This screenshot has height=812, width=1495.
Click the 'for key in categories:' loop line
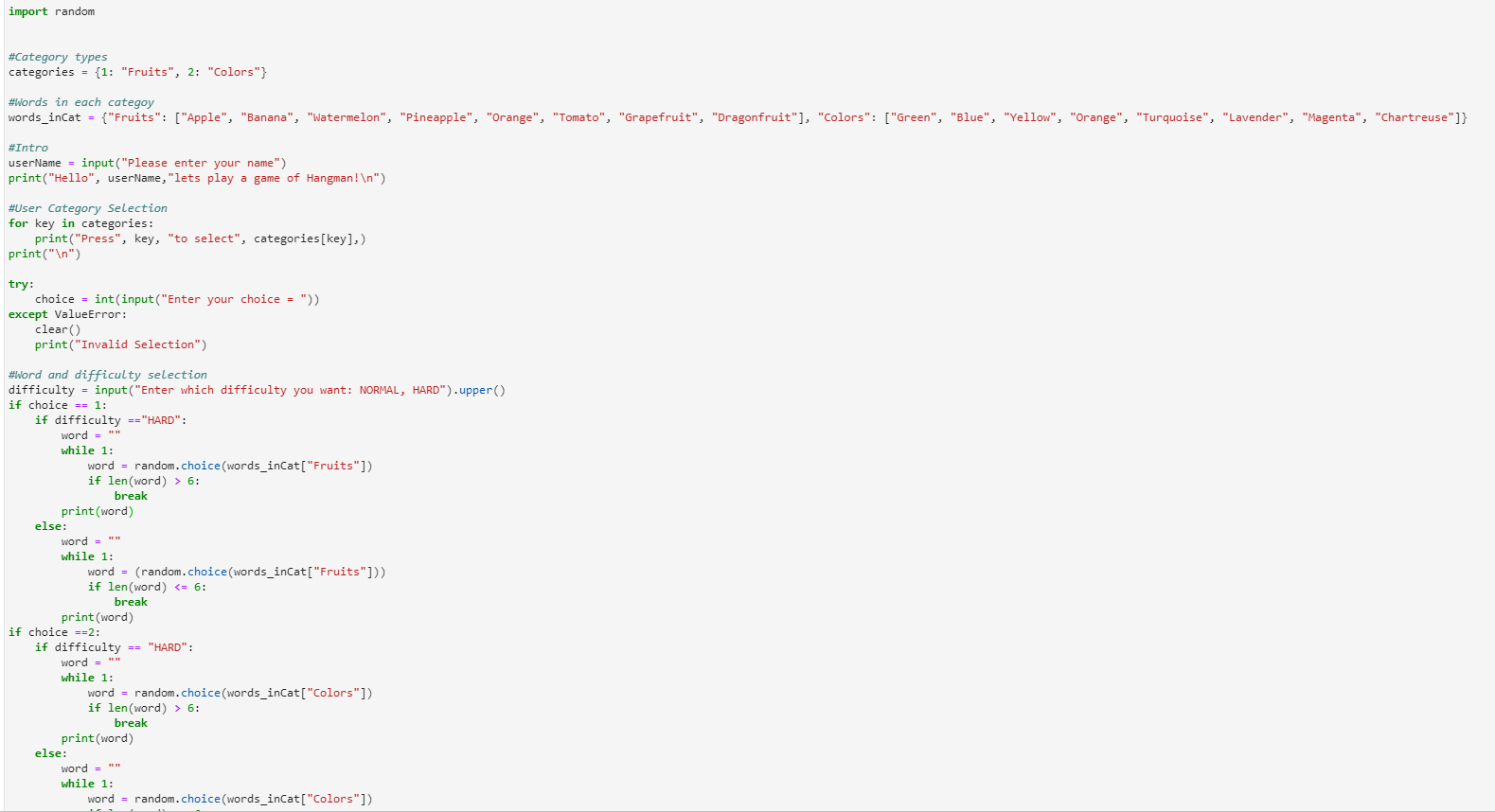tap(80, 223)
